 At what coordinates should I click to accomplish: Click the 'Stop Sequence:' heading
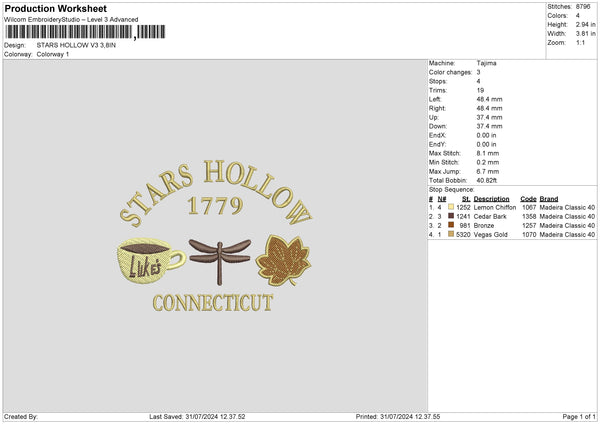(452, 190)
